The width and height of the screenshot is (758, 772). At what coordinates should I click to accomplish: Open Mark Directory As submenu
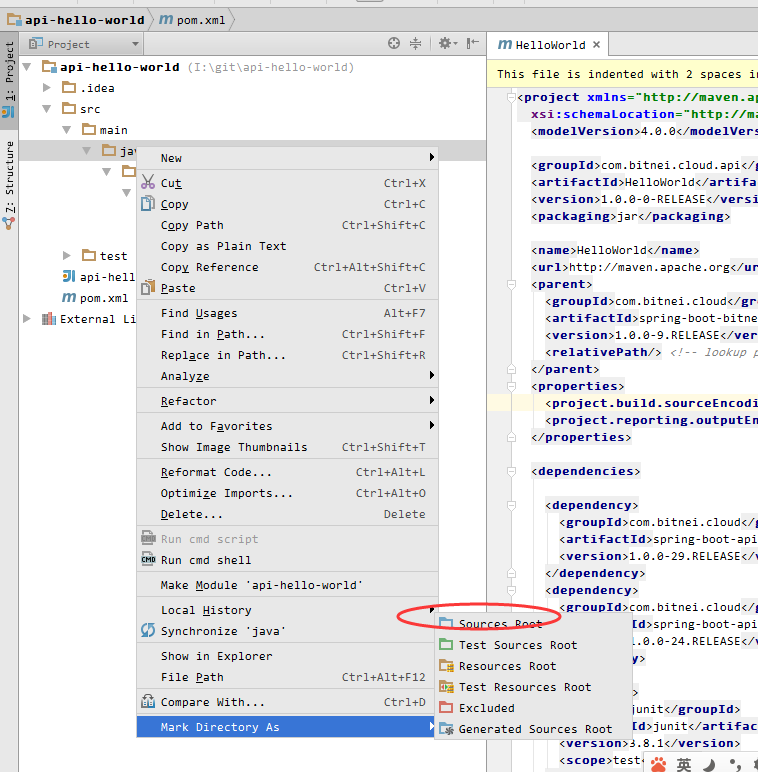(x=287, y=727)
